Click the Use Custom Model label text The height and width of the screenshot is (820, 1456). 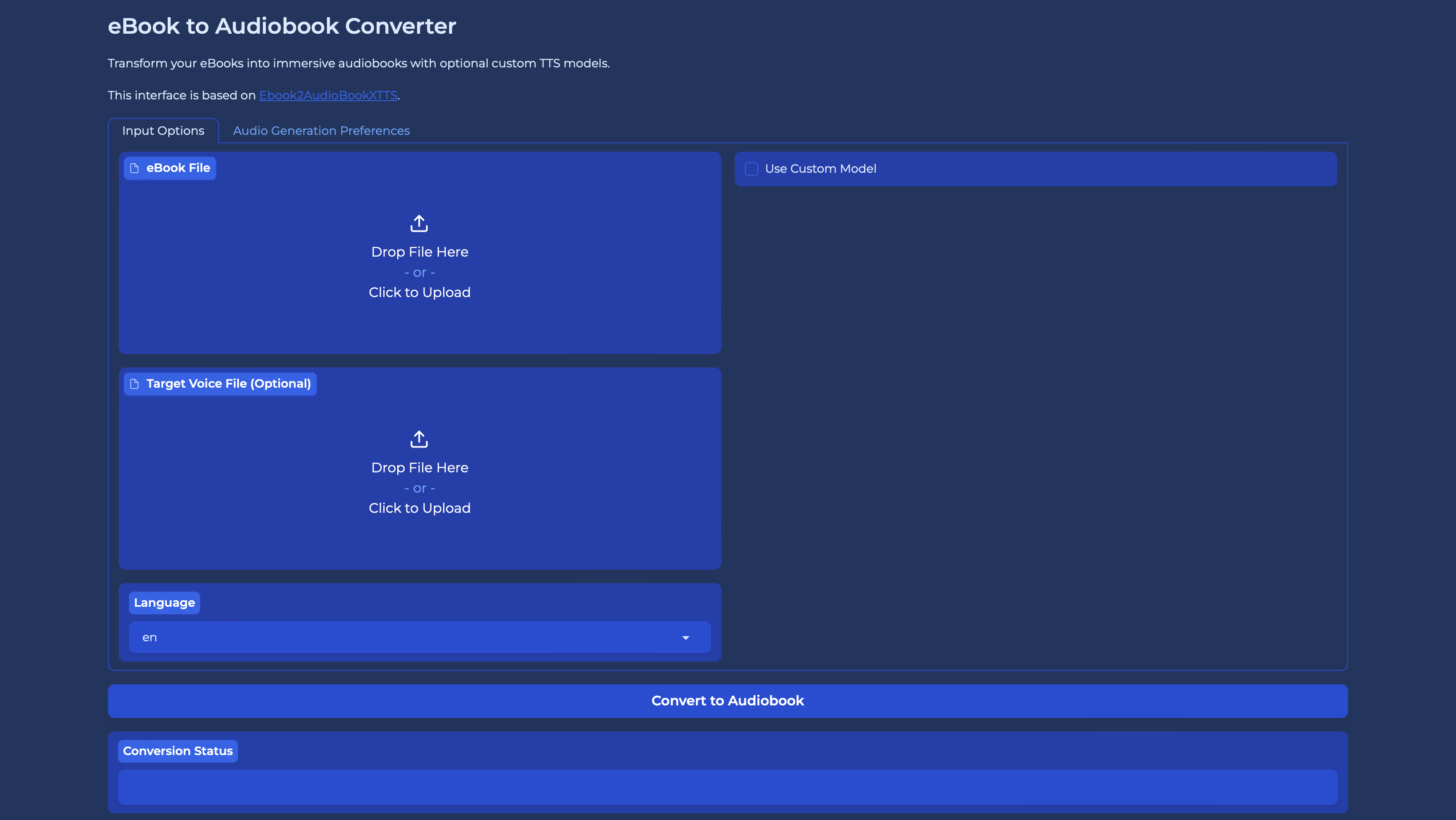pyautogui.click(x=820, y=169)
